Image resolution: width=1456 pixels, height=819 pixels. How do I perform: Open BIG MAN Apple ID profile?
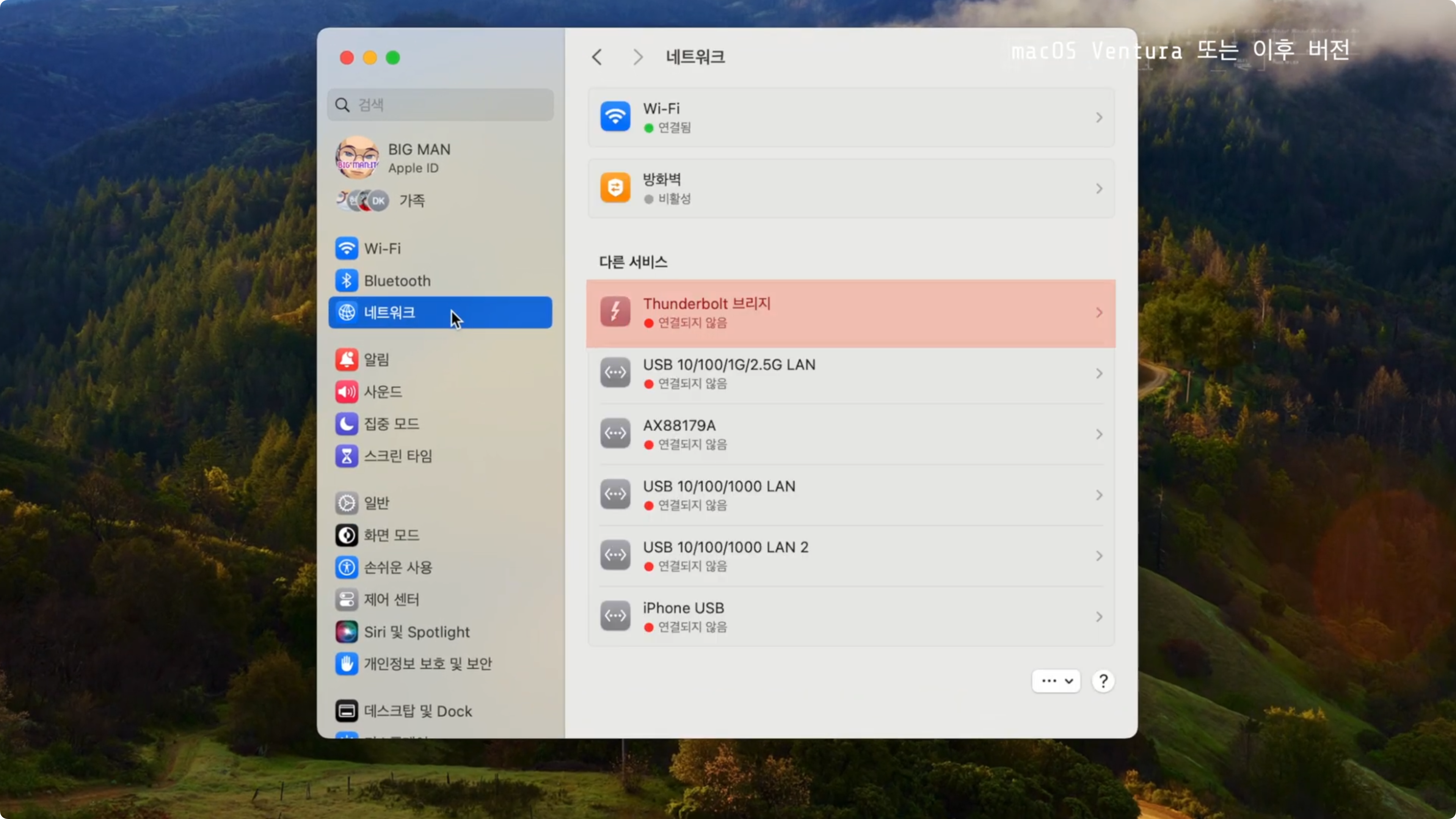pos(418,158)
